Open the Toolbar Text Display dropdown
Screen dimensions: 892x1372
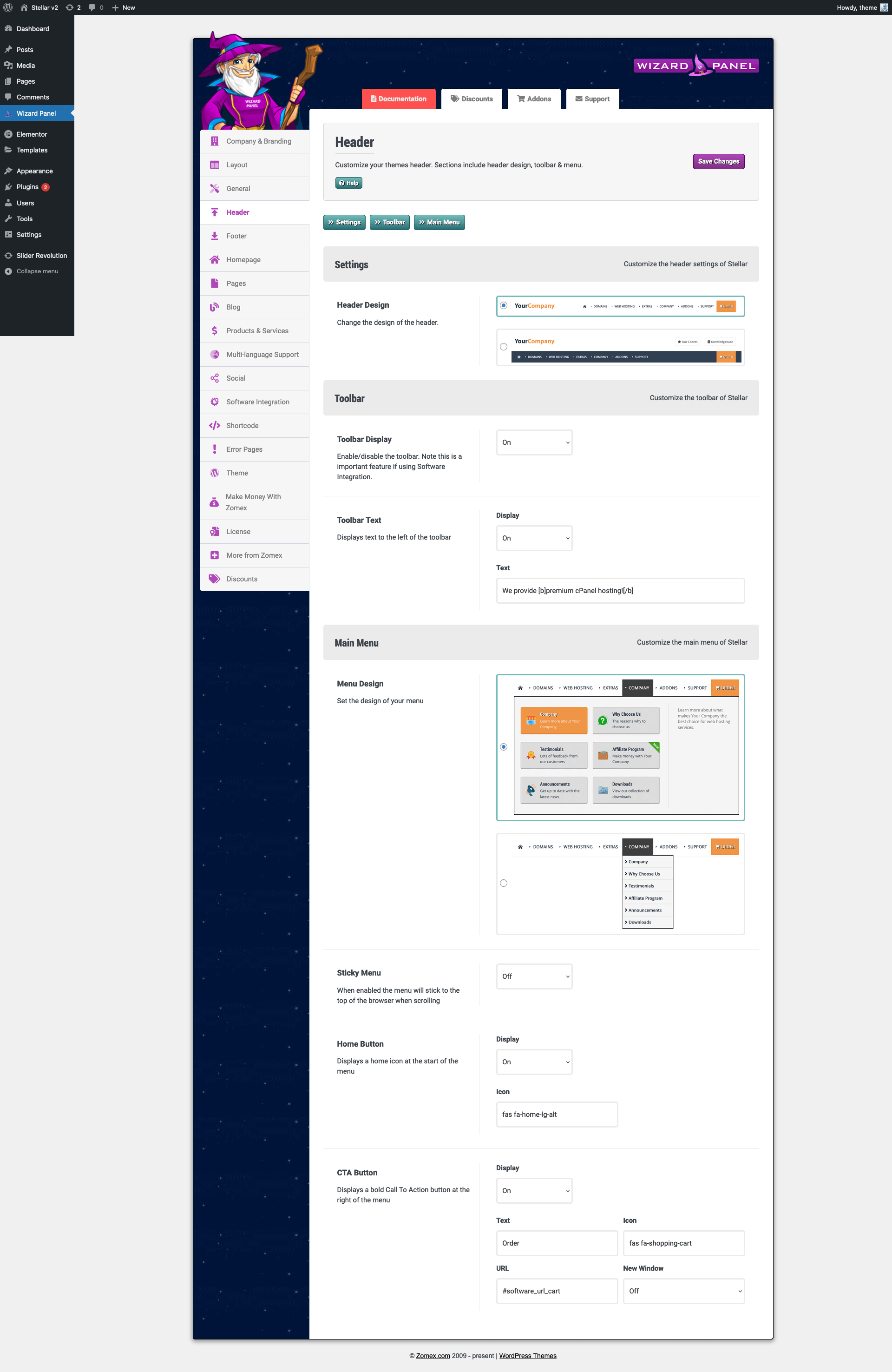[x=534, y=538]
